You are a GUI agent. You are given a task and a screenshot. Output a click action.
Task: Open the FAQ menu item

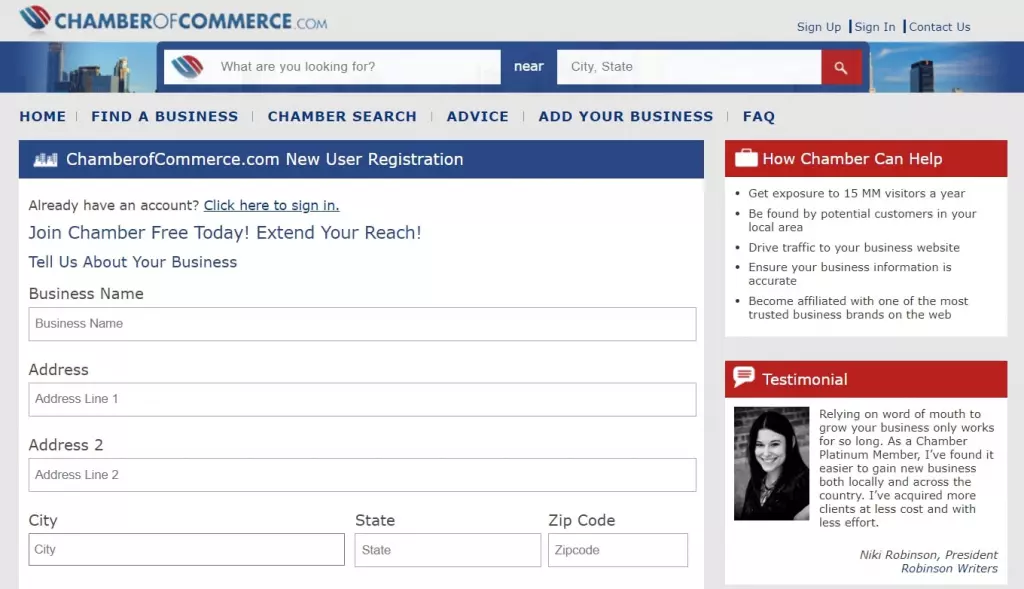(x=758, y=116)
